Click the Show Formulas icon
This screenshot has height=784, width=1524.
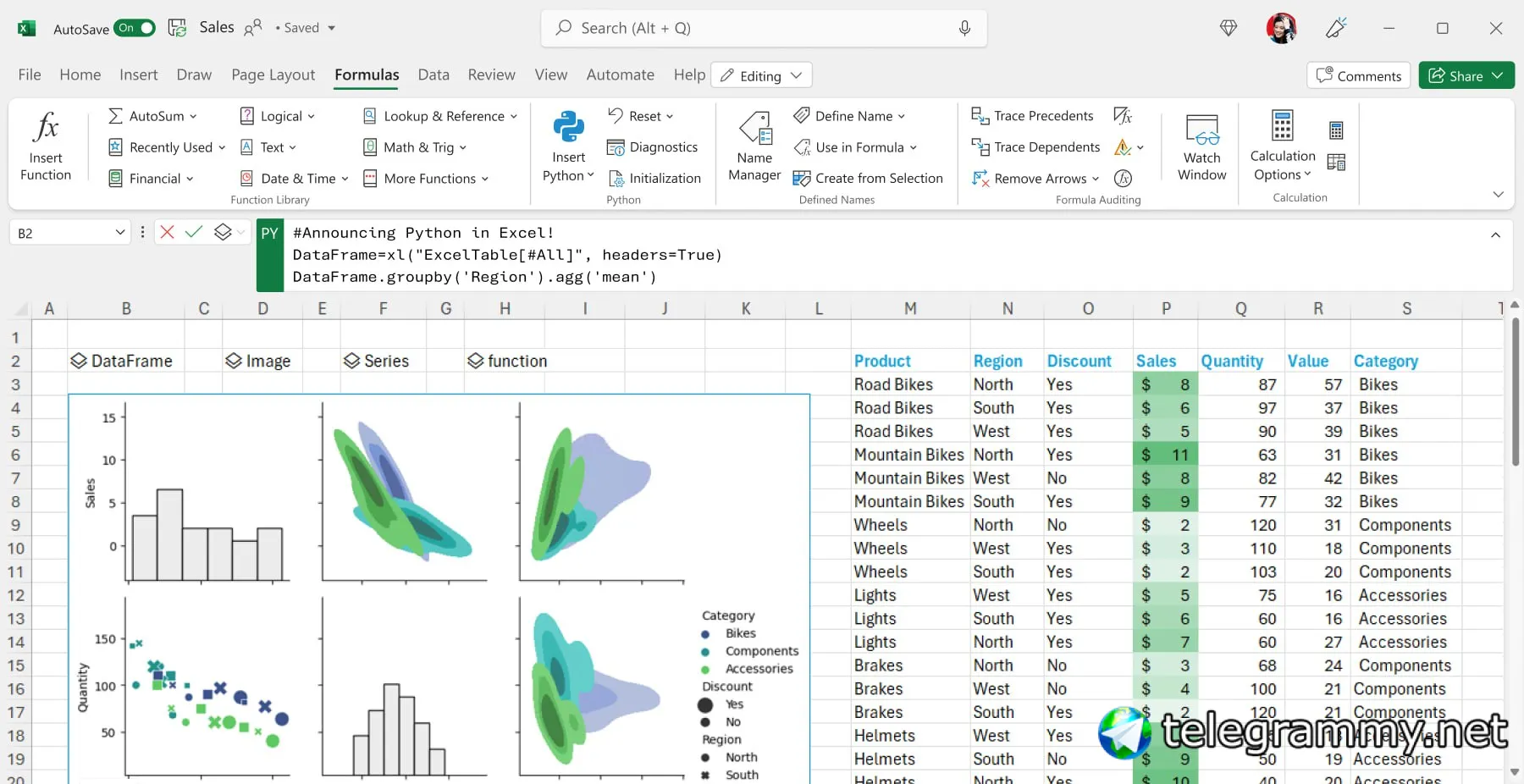1123,116
